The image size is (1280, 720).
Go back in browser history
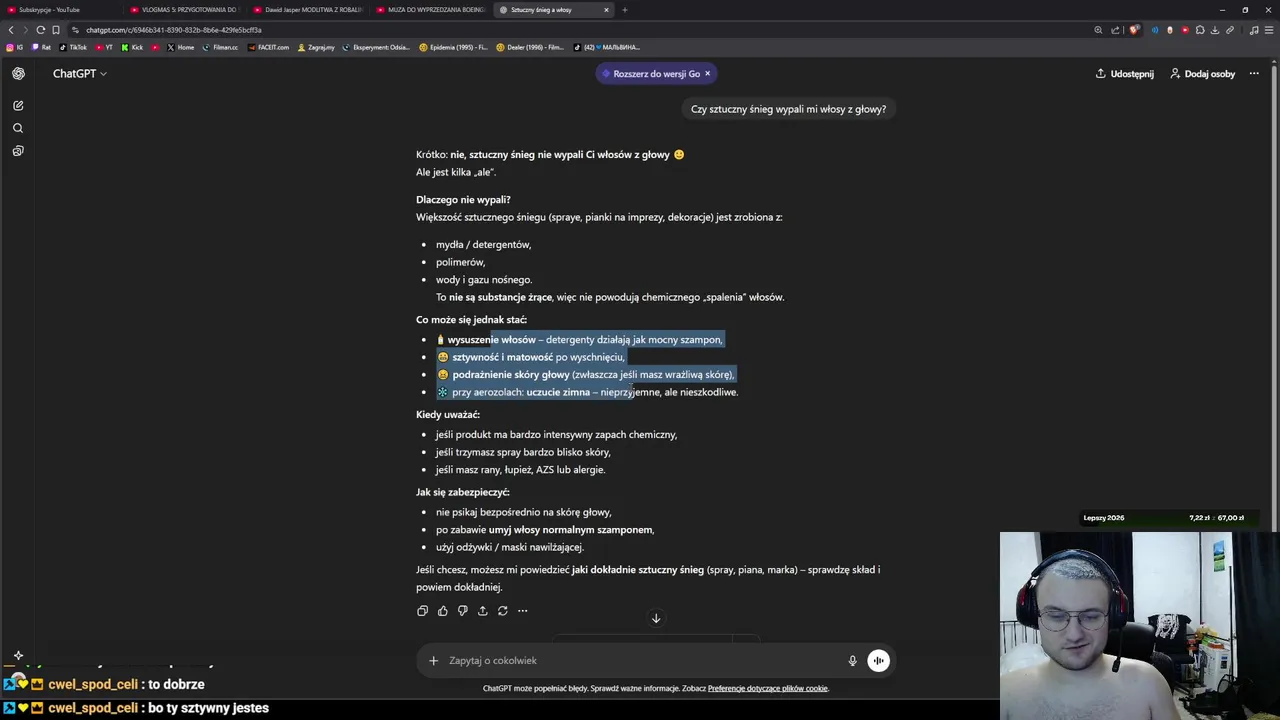point(11,30)
